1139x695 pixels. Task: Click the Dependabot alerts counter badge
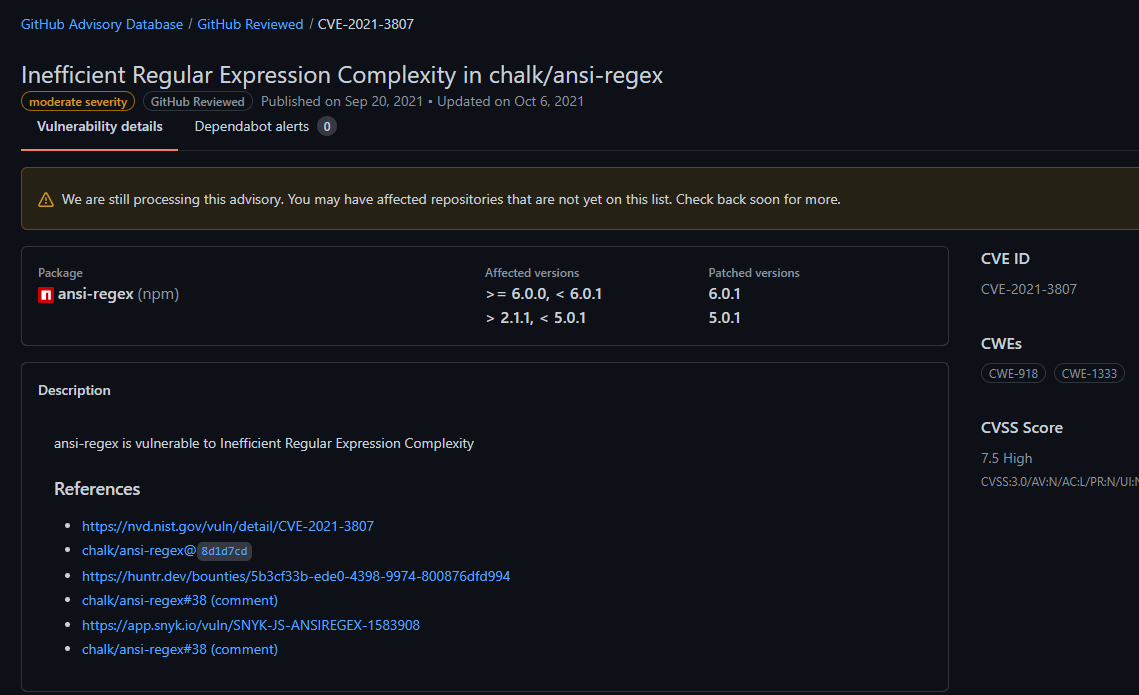pos(327,126)
